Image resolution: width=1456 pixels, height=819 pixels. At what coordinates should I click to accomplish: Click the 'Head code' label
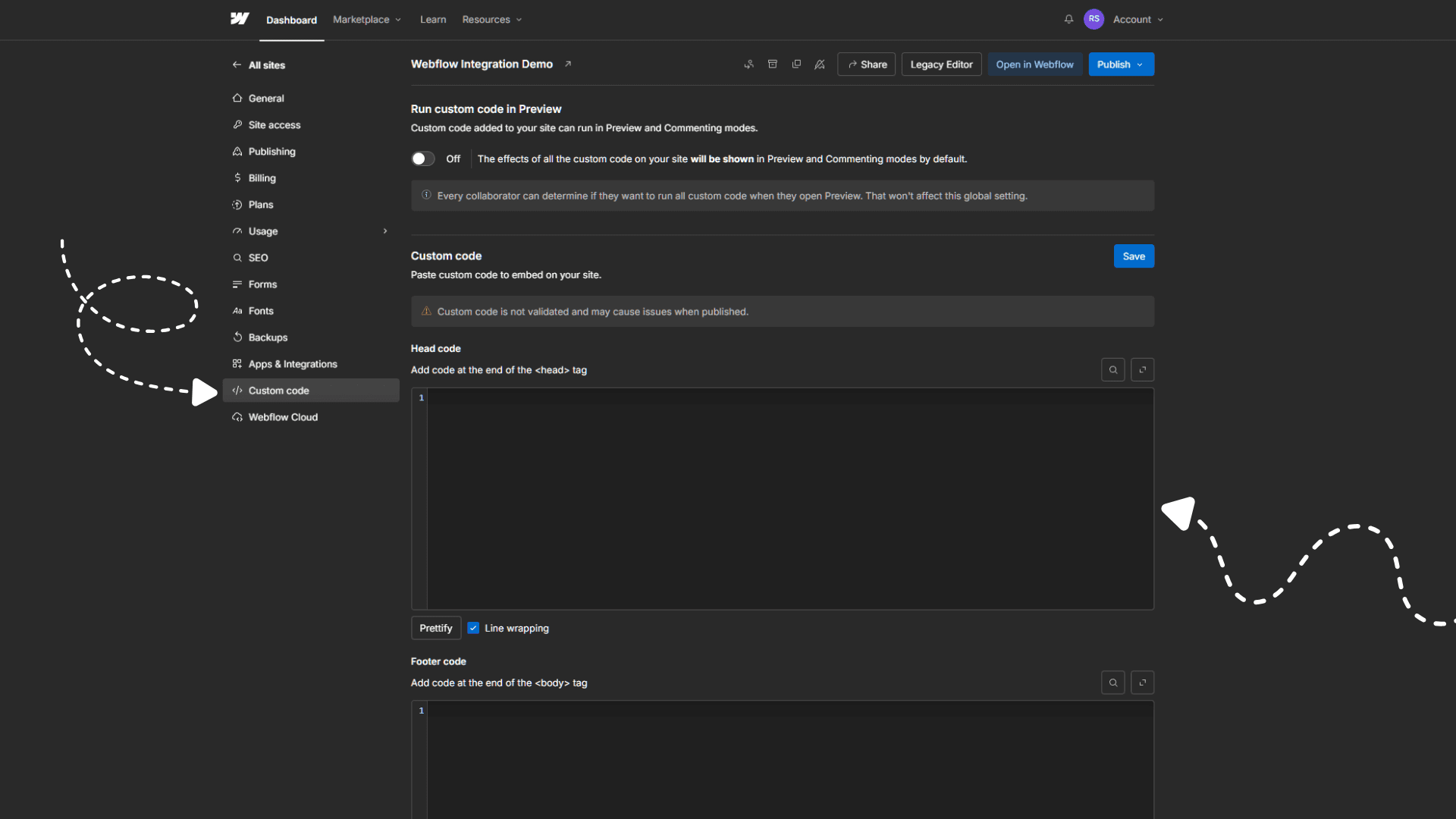point(436,349)
